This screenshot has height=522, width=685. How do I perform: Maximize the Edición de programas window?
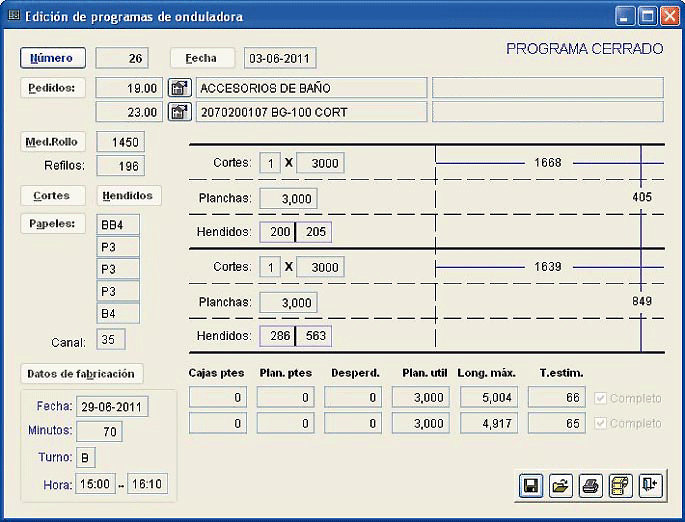(647, 17)
